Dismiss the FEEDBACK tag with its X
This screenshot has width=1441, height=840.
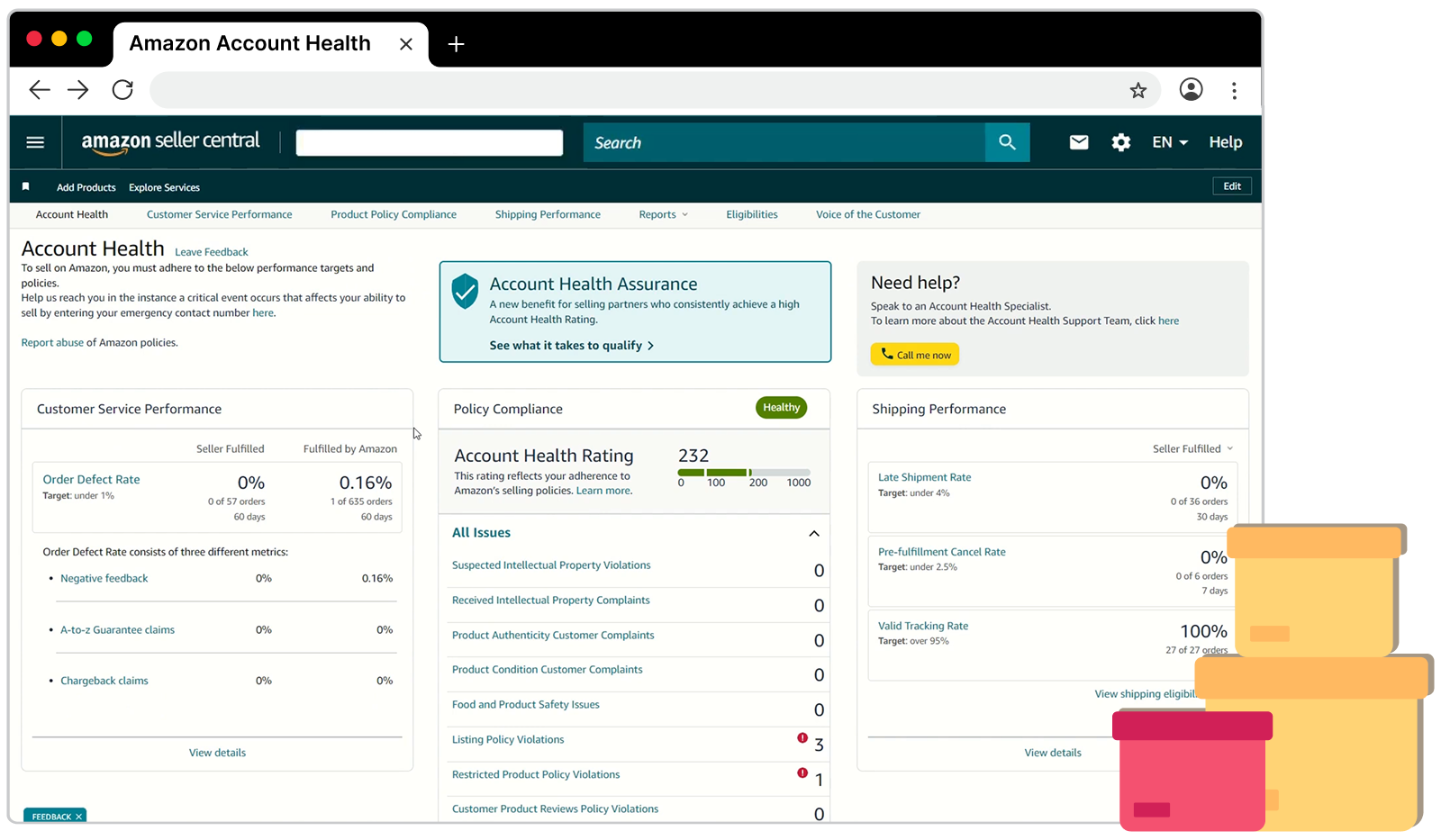click(79, 817)
